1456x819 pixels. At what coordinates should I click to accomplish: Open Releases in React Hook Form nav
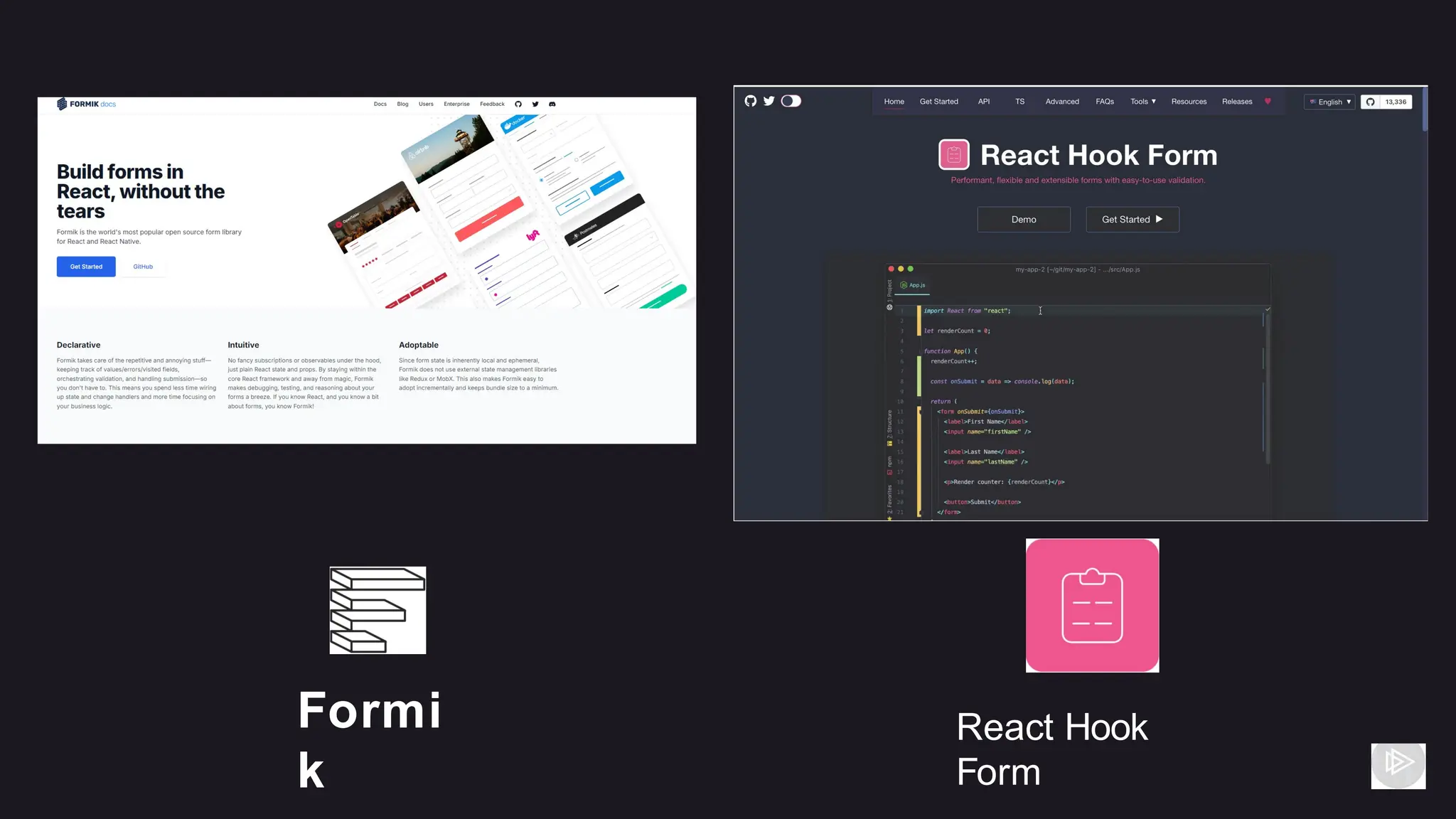(x=1237, y=102)
